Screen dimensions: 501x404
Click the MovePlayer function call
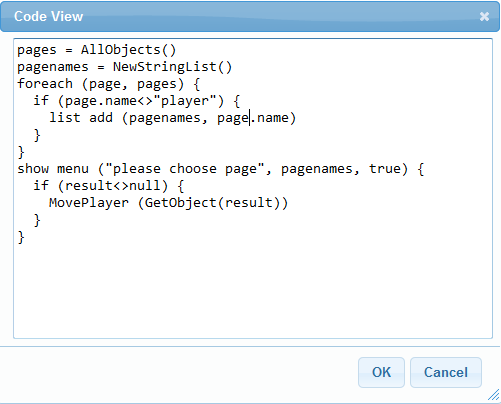click(89, 203)
